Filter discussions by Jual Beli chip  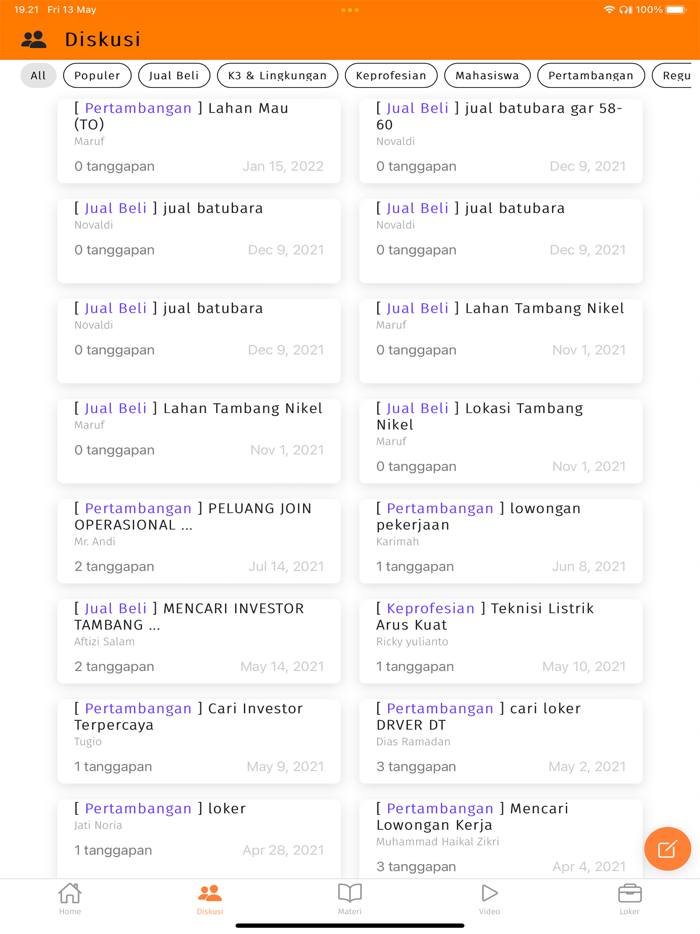click(x=174, y=75)
